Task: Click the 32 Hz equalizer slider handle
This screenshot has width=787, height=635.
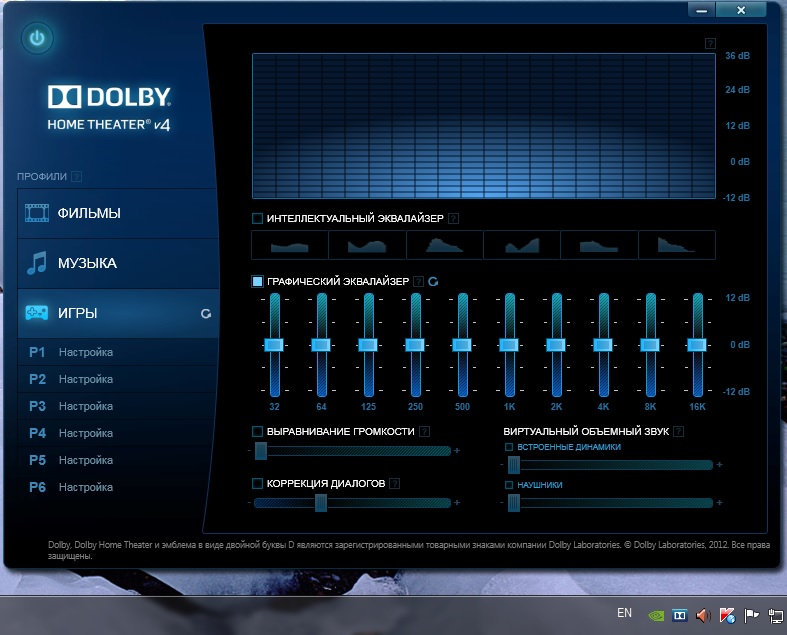Action: (274, 345)
